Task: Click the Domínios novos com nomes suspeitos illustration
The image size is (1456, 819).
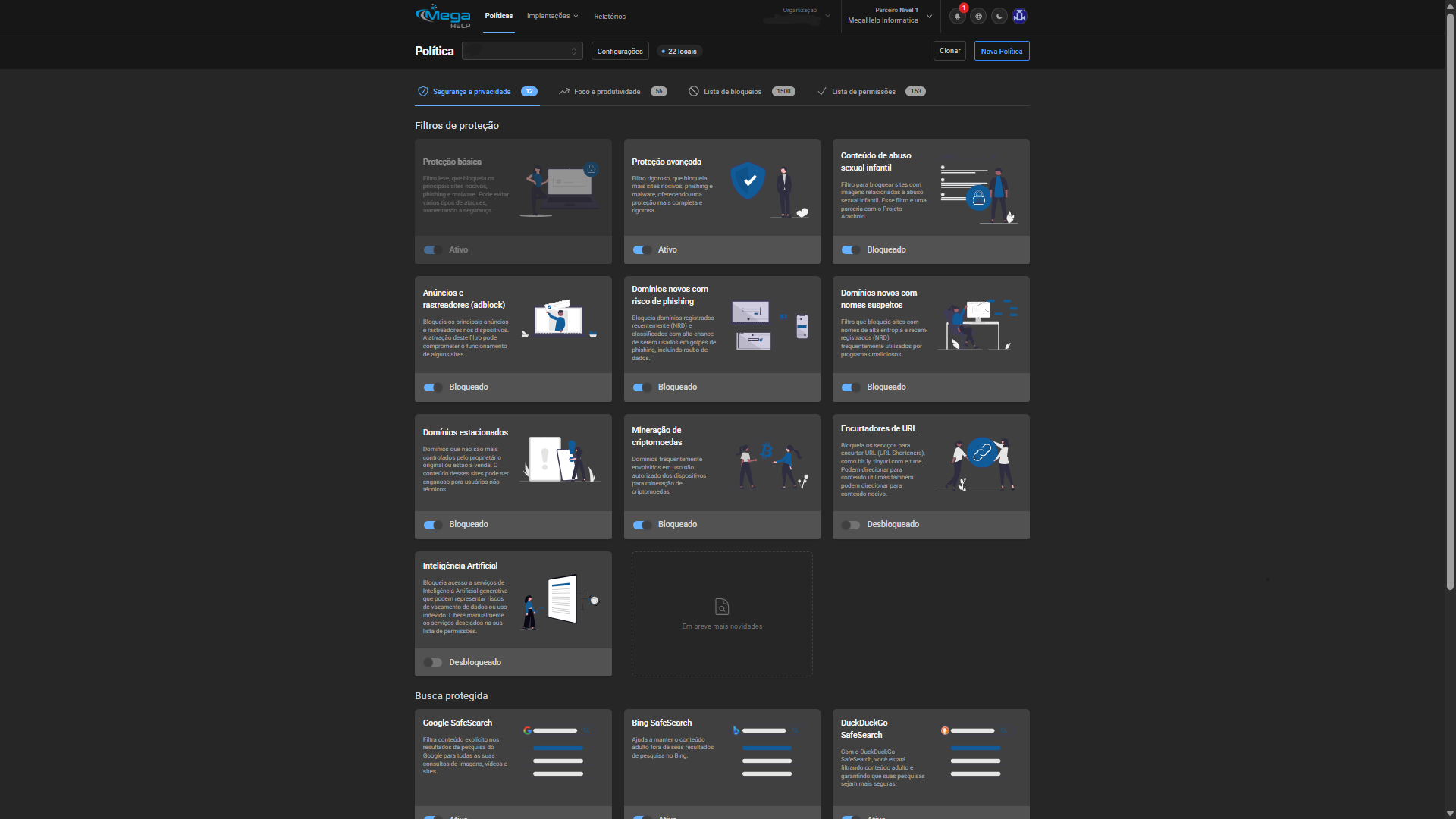Action: pos(977,324)
